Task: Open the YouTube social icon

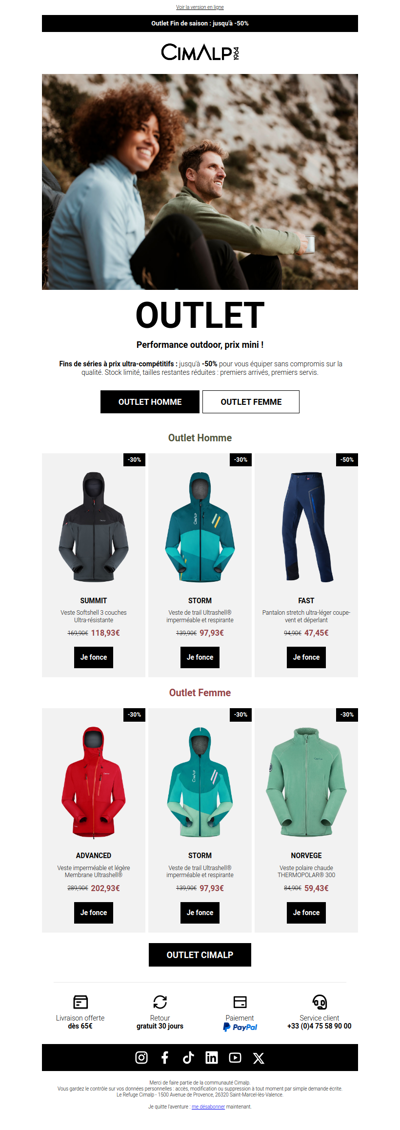Action: (235, 1057)
